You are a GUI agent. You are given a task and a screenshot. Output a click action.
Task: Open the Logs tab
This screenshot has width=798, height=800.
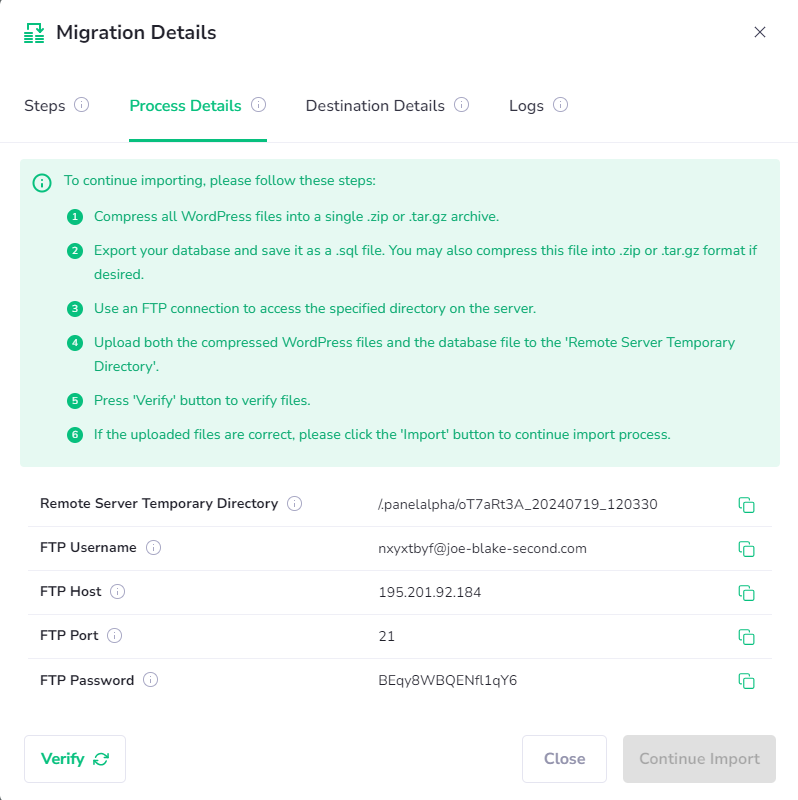pyautogui.click(x=526, y=106)
